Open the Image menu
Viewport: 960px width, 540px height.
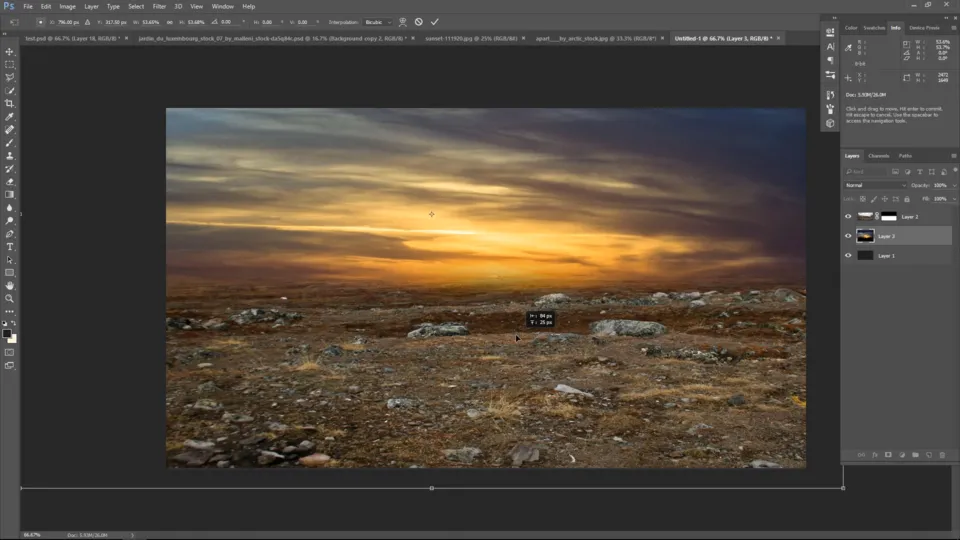(x=67, y=6)
